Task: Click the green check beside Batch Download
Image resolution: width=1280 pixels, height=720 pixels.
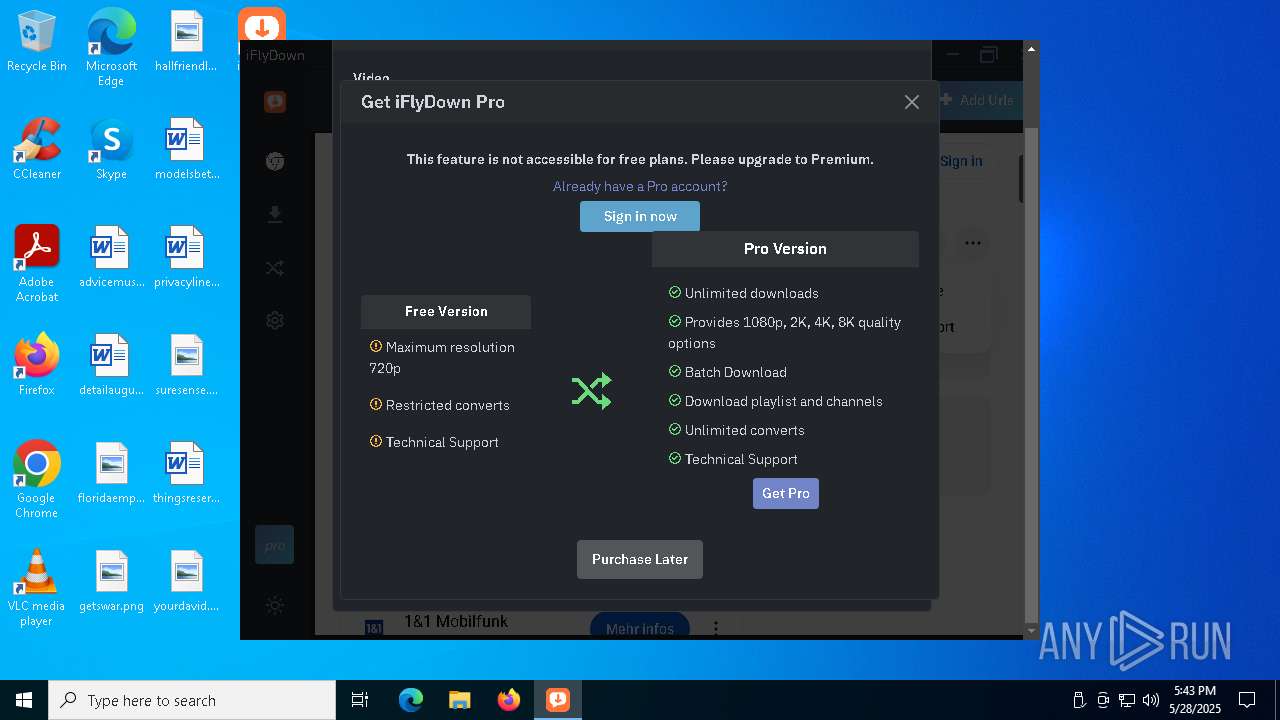Action: tap(675, 371)
